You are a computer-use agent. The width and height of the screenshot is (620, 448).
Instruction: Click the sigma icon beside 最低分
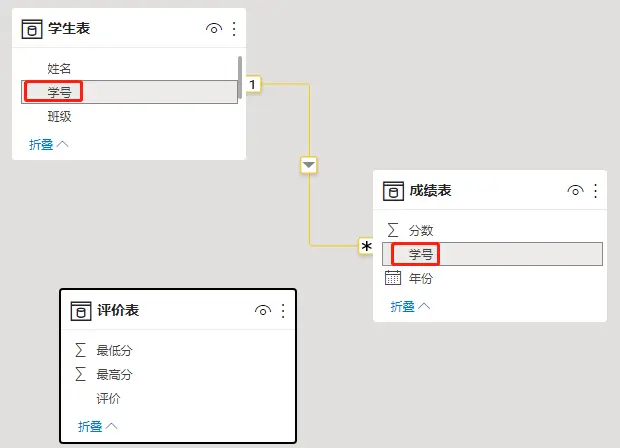[x=80, y=350]
